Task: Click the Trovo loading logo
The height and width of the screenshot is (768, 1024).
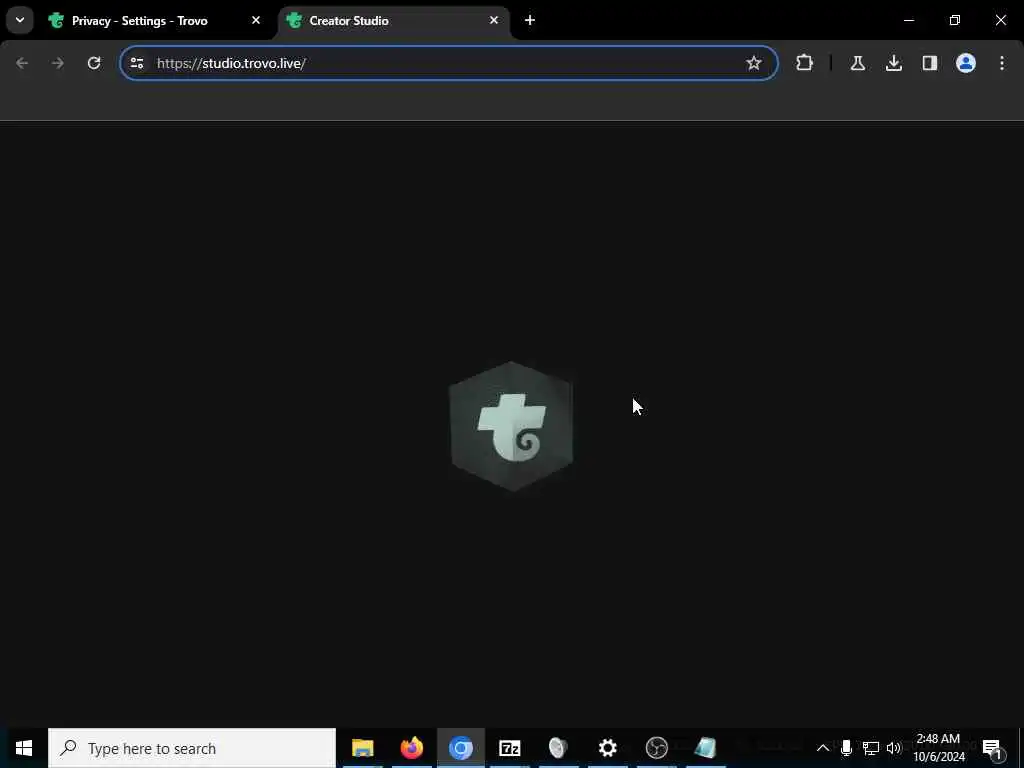Action: tap(511, 426)
